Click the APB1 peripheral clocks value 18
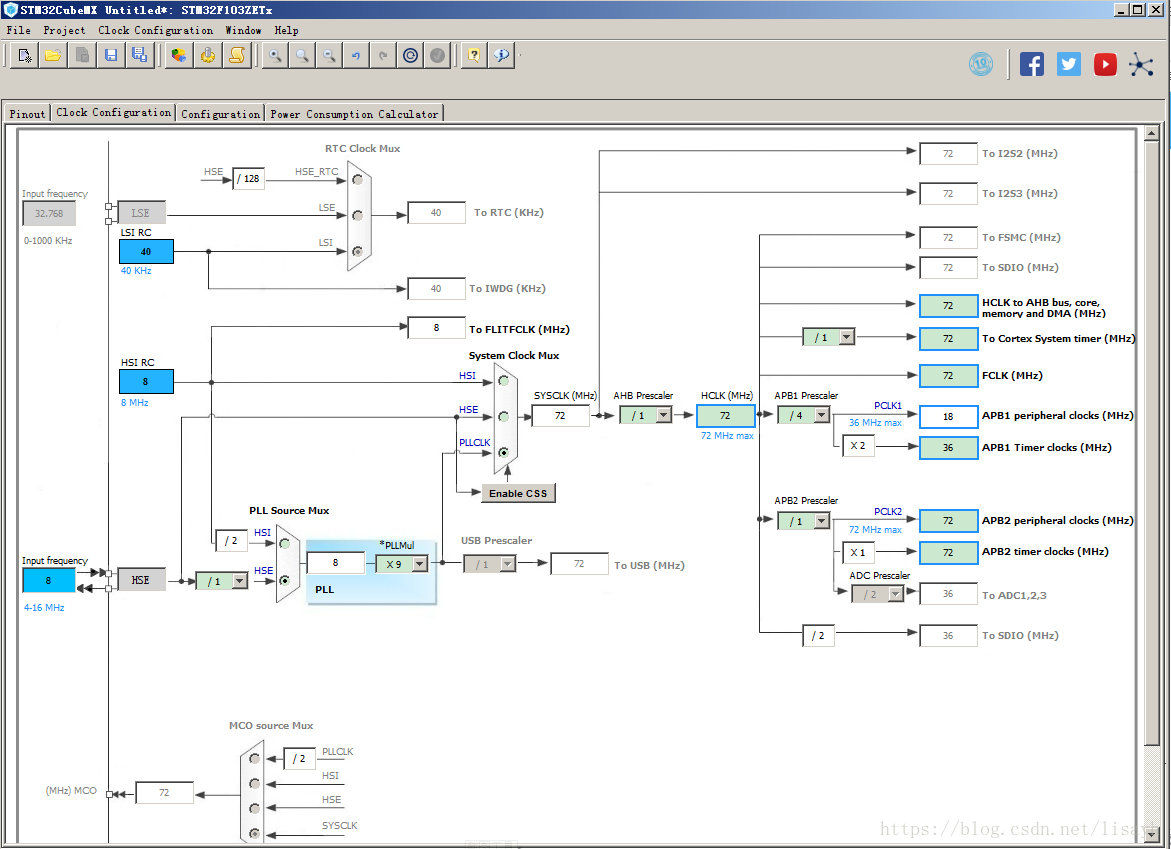This screenshot has width=1171, height=849. click(948, 417)
